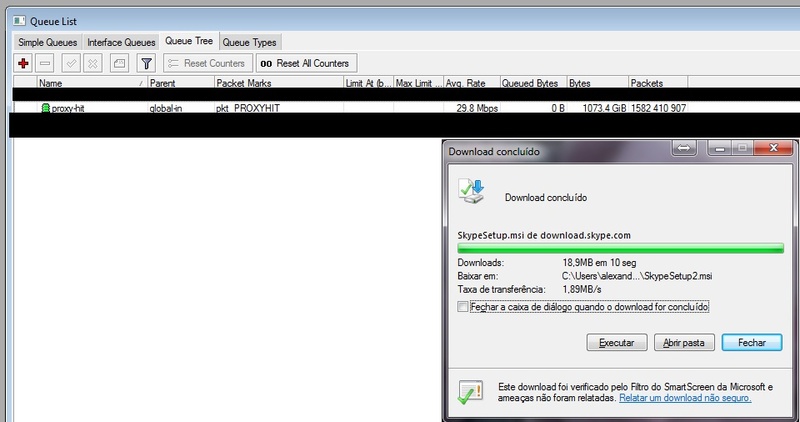
Task: Sort by the Bytes column header
Action: (x=597, y=83)
